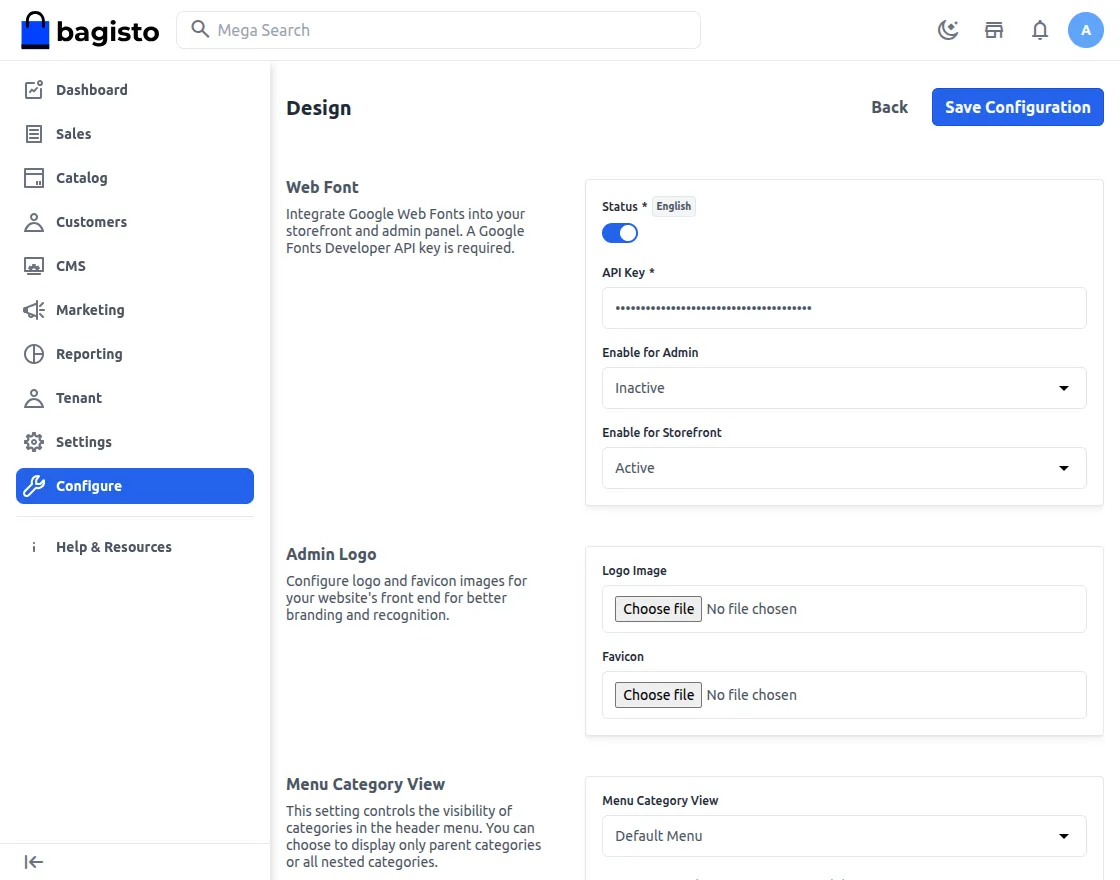Toggle the Web Font Status switch

619,233
